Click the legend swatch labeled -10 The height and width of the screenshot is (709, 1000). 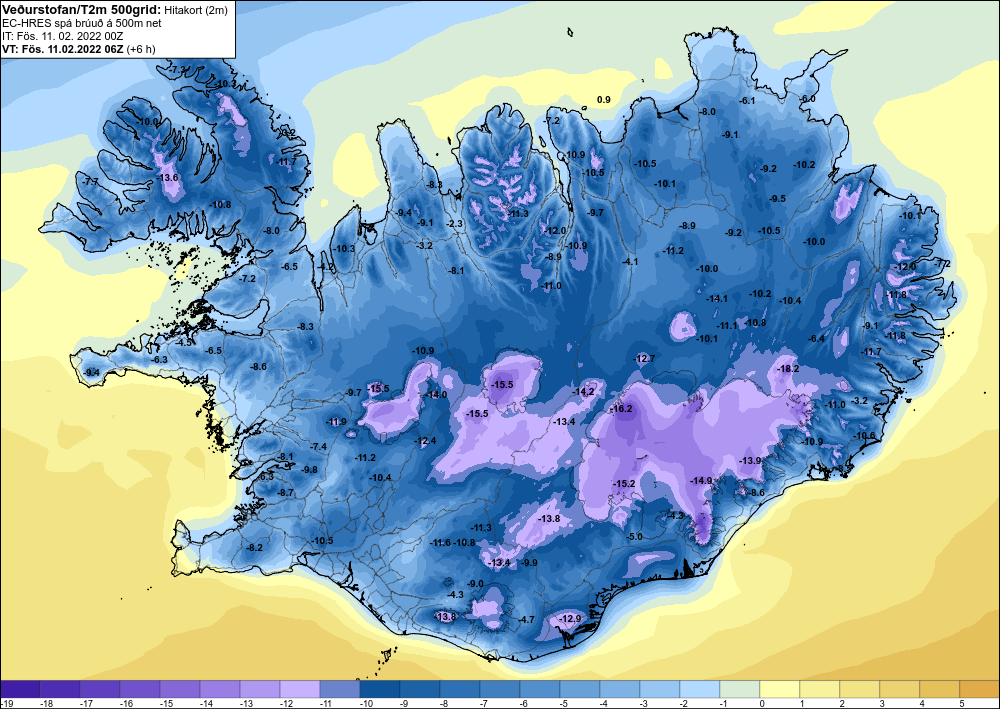pyautogui.click(x=380, y=689)
